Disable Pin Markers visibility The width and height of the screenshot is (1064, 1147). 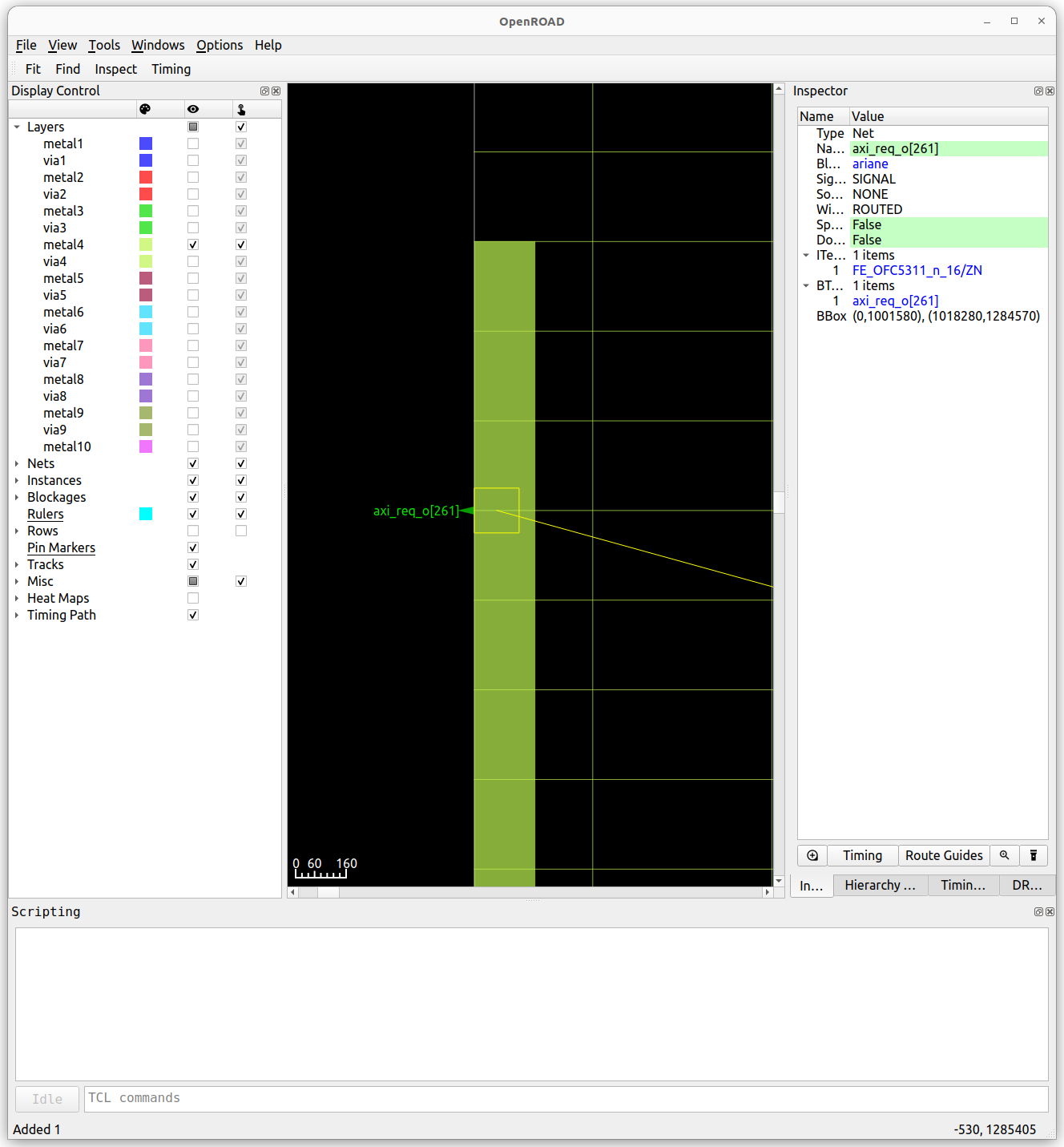192,547
